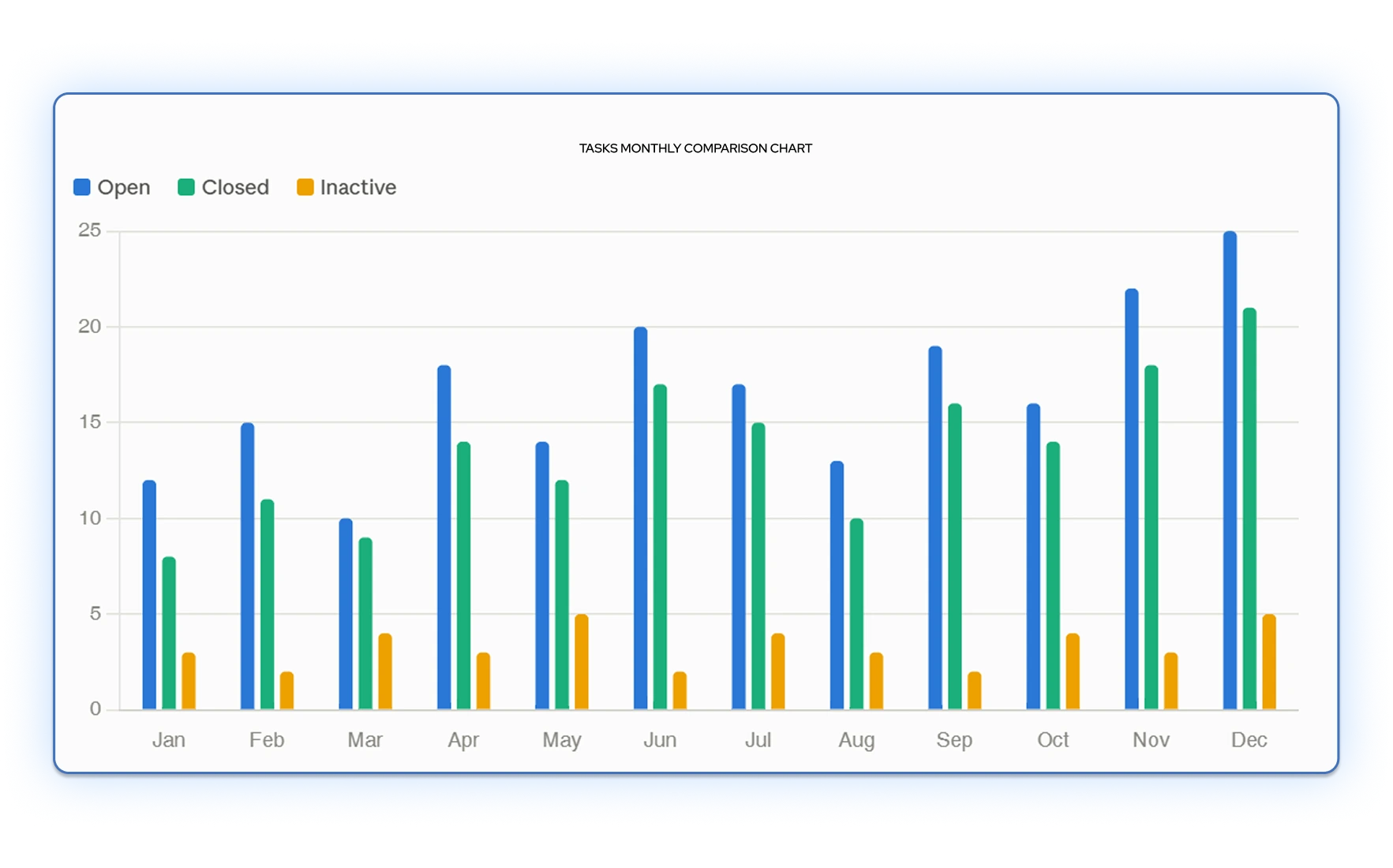Screen dimensions: 1393x868
Task: Select the orange Inactive bar for Oct
Action: [x=1073, y=672]
